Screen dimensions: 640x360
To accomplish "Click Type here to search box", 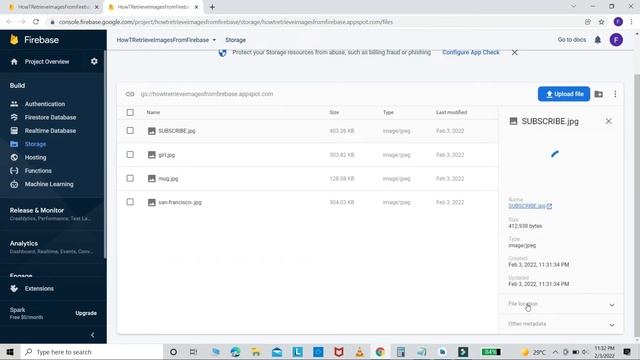I will (x=92, y=352).
